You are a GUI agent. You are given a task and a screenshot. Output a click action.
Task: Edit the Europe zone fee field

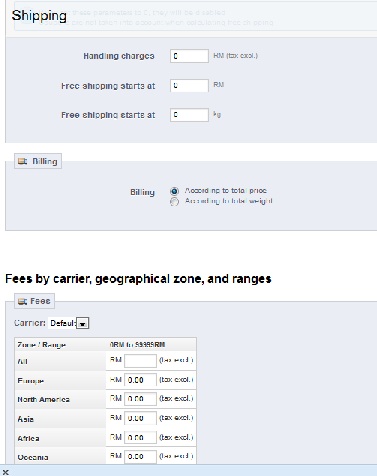pos(140,380)
